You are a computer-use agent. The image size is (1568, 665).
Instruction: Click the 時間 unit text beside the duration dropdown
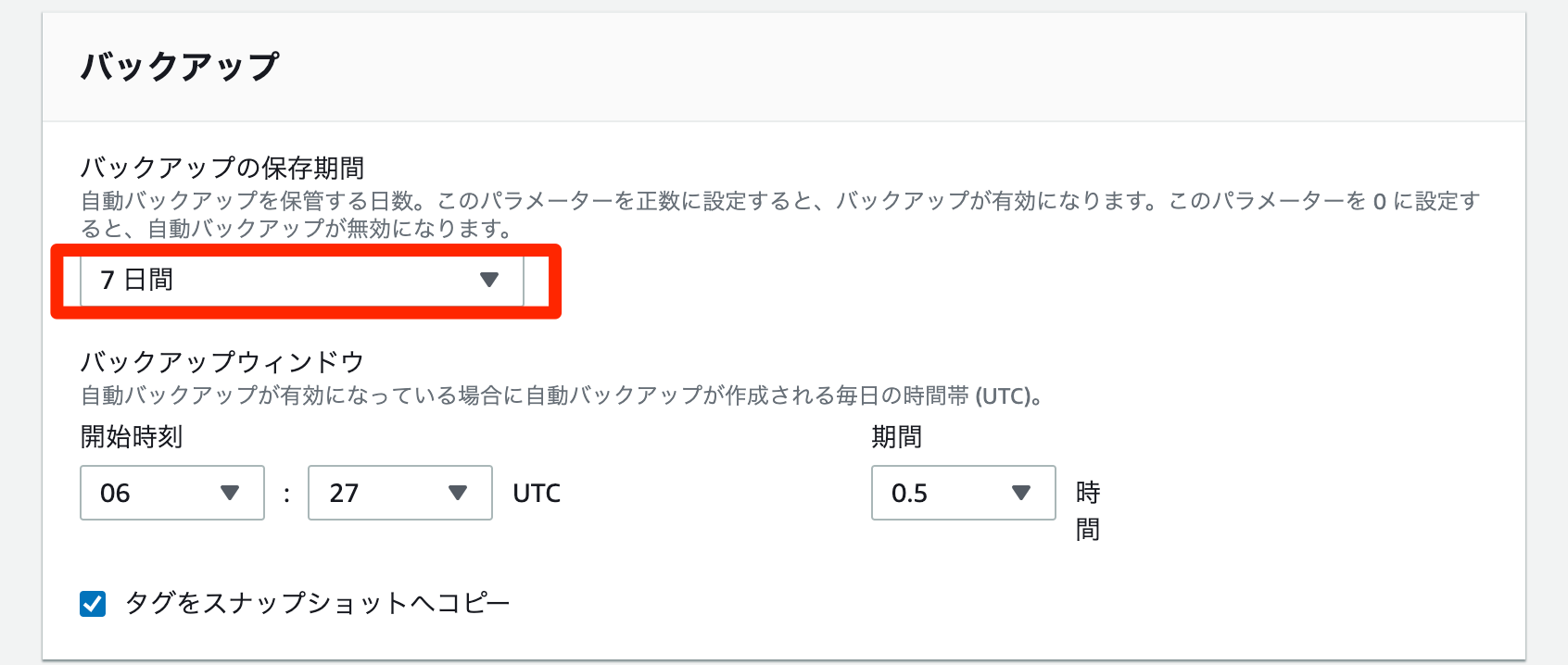click(1088, 510)
